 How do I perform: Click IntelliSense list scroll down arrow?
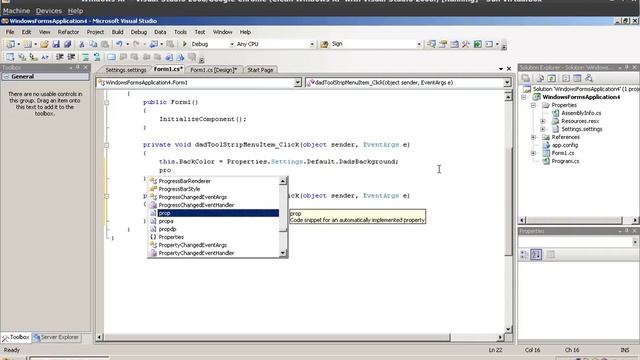(283, 253)
